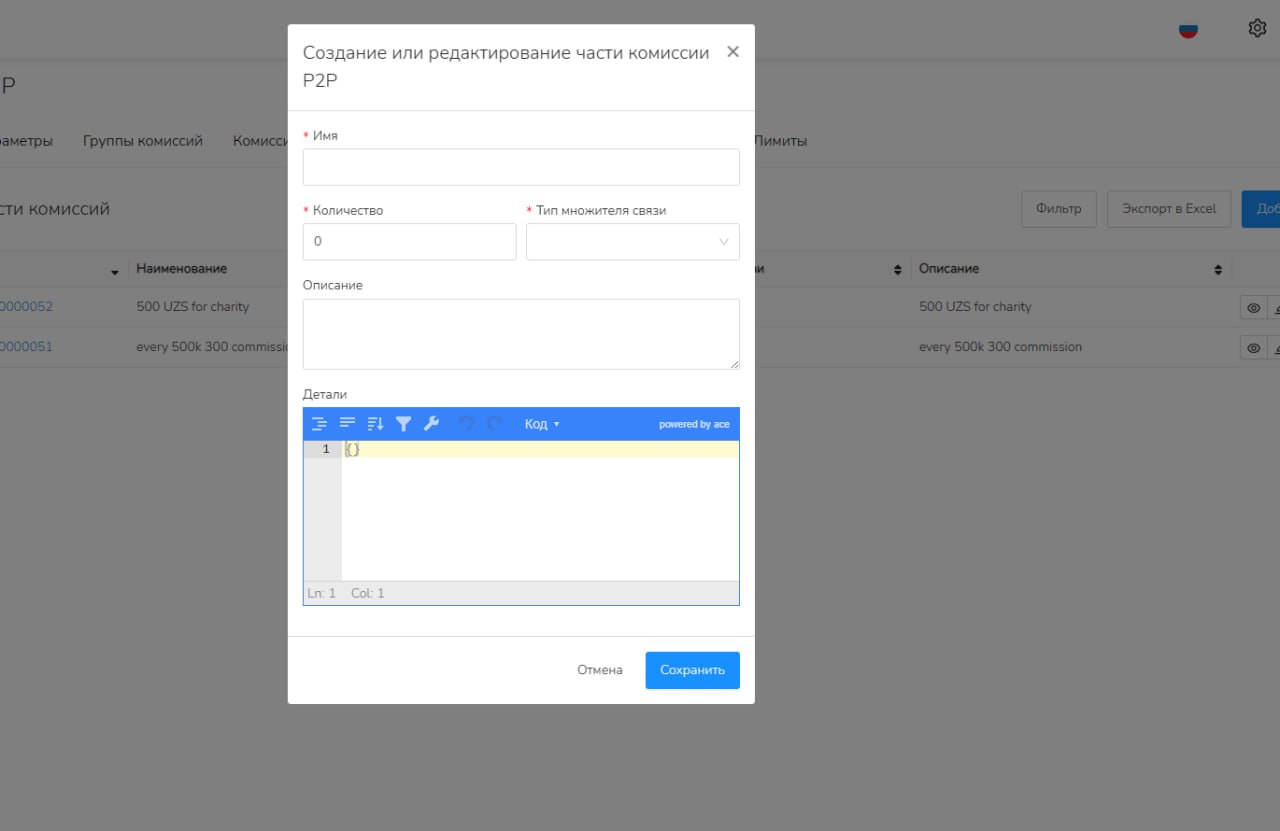Image resolution: width=1280 pixels, height=831 pixels.
Task: Sort by the Описание column arrows
Action: (1218, 270)
